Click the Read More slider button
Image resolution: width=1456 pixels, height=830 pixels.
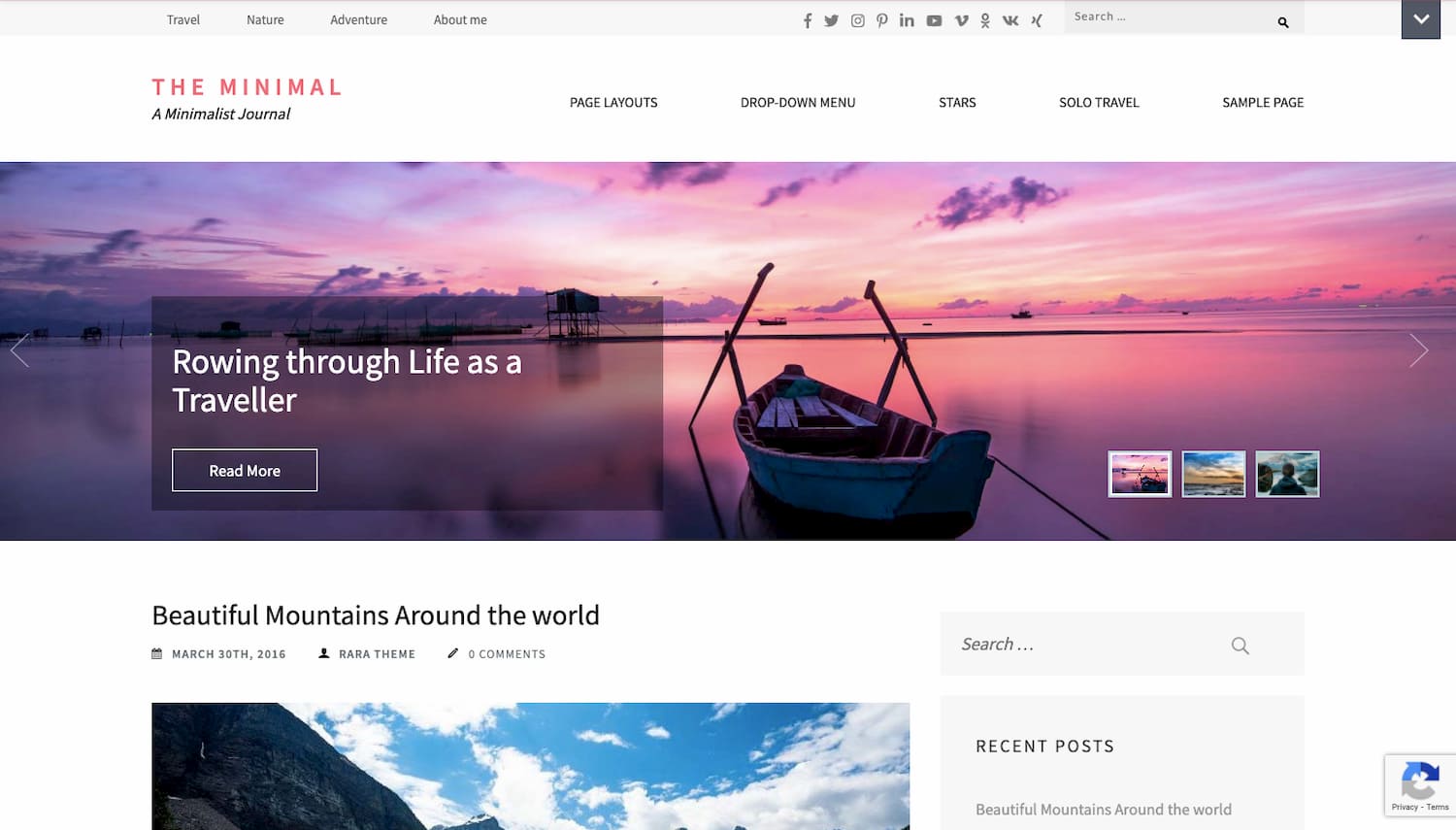[245, 470]
